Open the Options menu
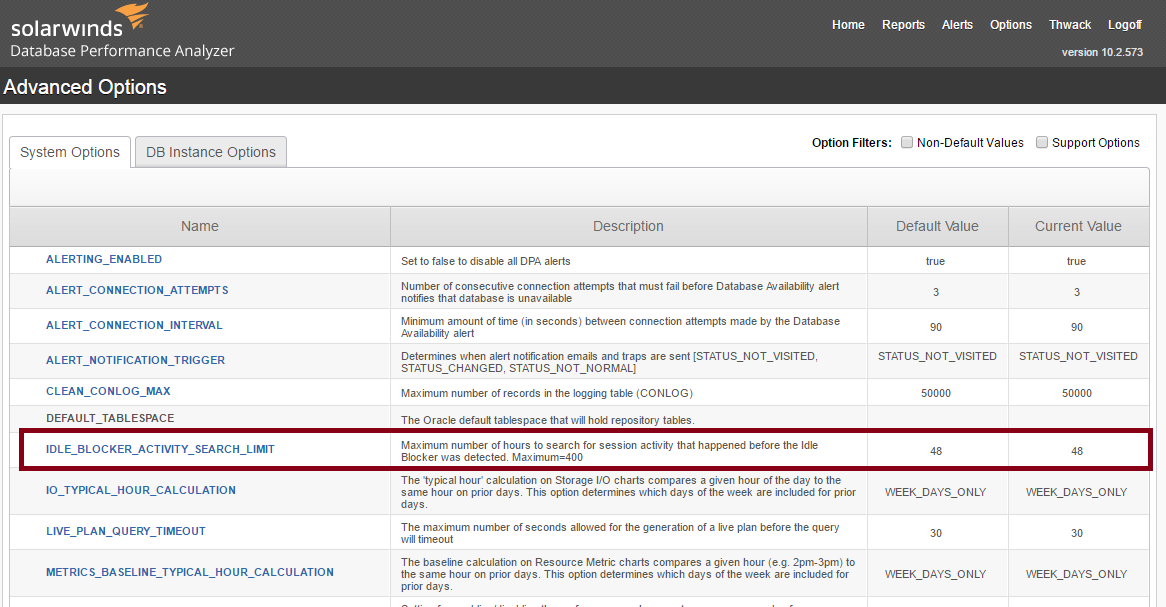Image resolution: width=1166 pixels, height=607 pixels. coord(1010,24)
